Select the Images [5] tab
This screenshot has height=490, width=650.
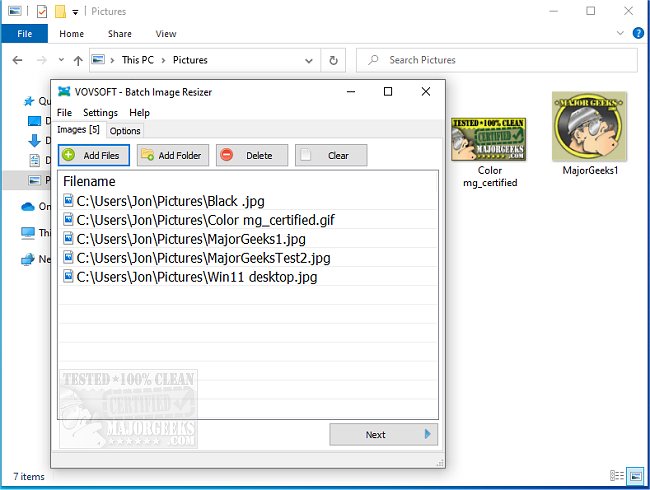pyautogui.click(x=78, y=130)
